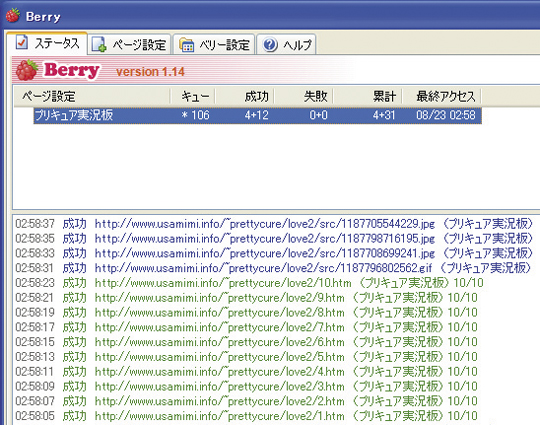This screenshot has width=540, height=425.
Task: Click last access time 08/23 02:58
Action: (446, 115)
